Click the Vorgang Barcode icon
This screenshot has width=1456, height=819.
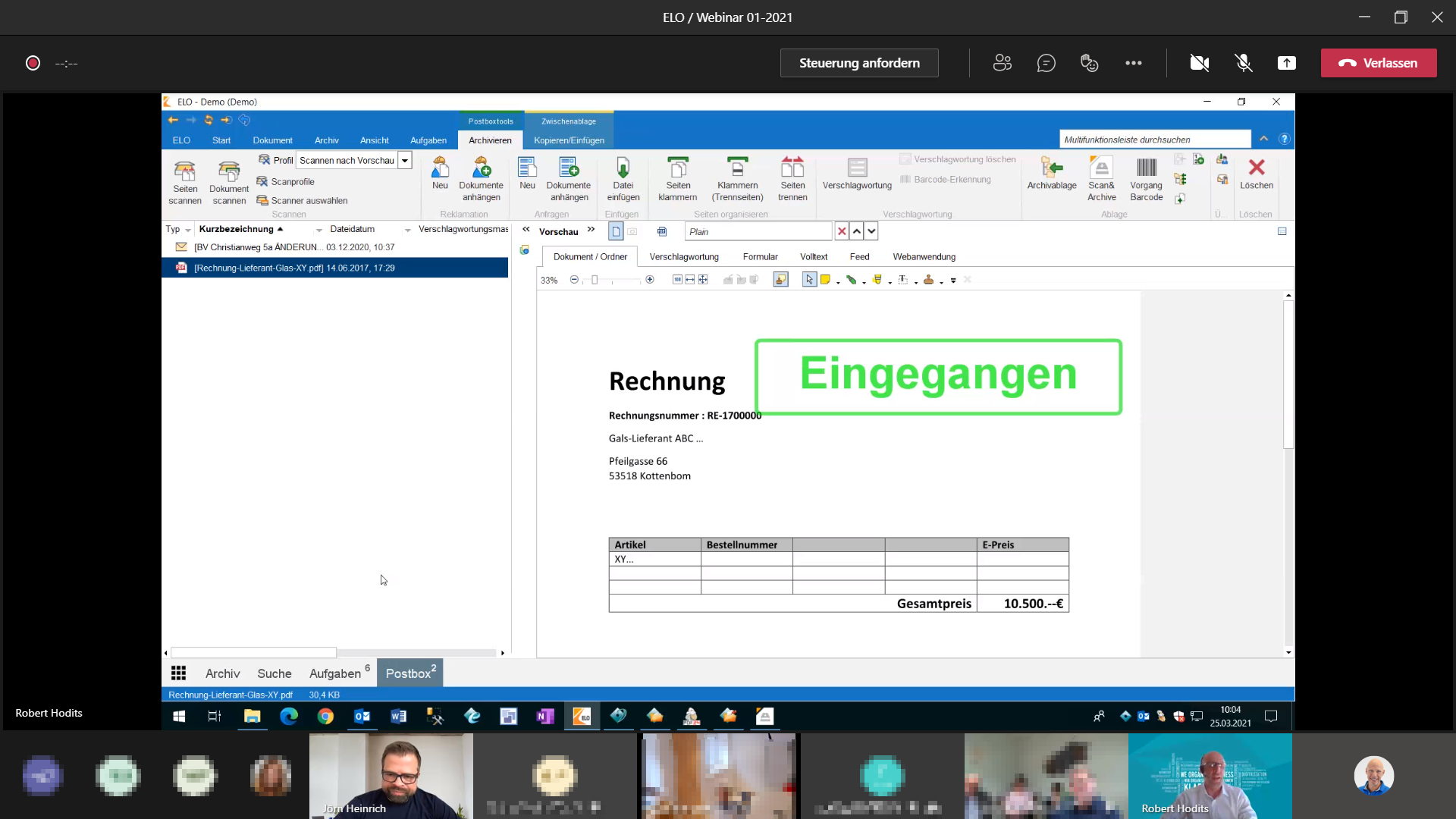pyautogui.click(x=1146, y=168)
